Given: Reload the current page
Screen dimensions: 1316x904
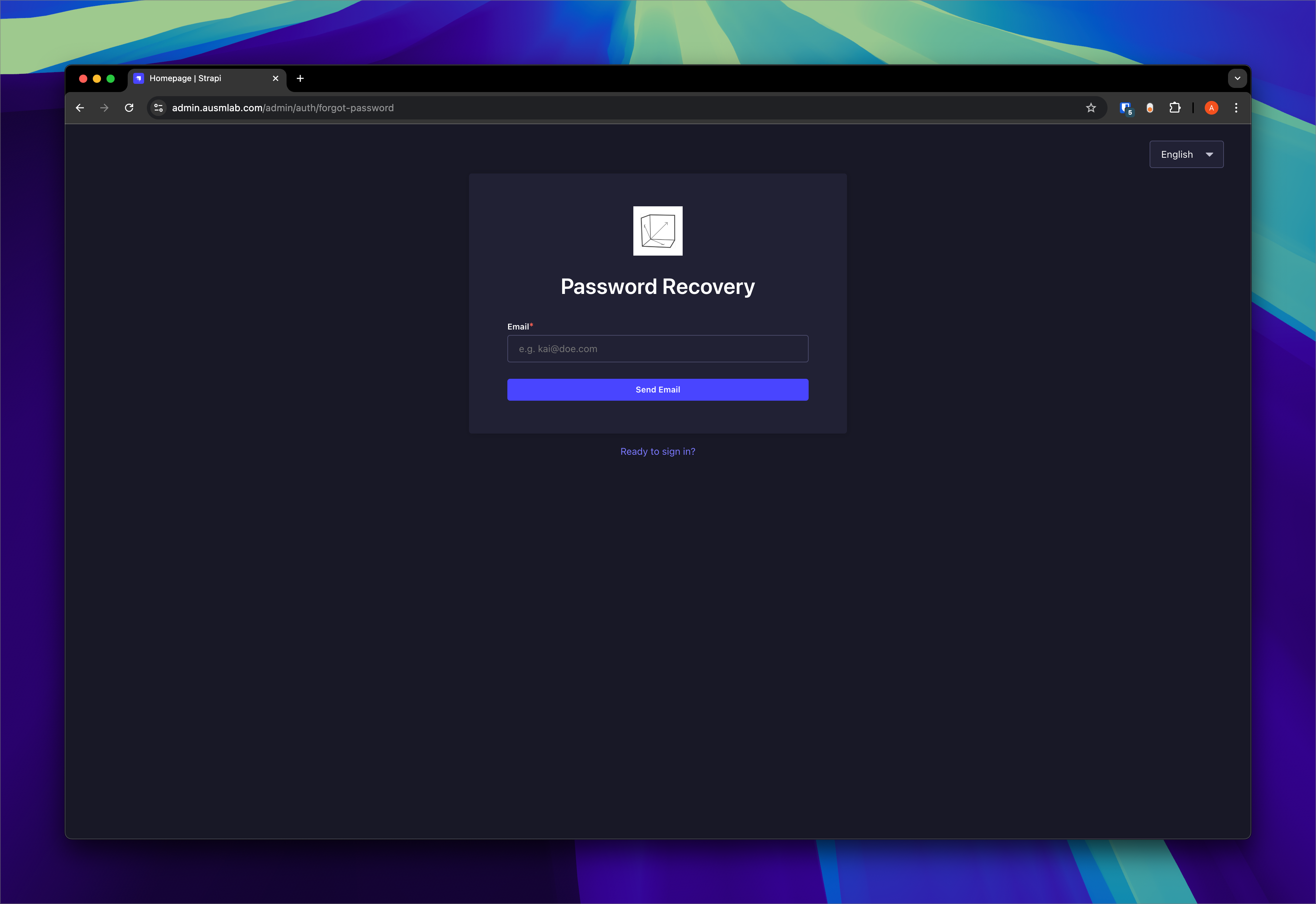Looking at the screenshot, I should click(129, 108).
